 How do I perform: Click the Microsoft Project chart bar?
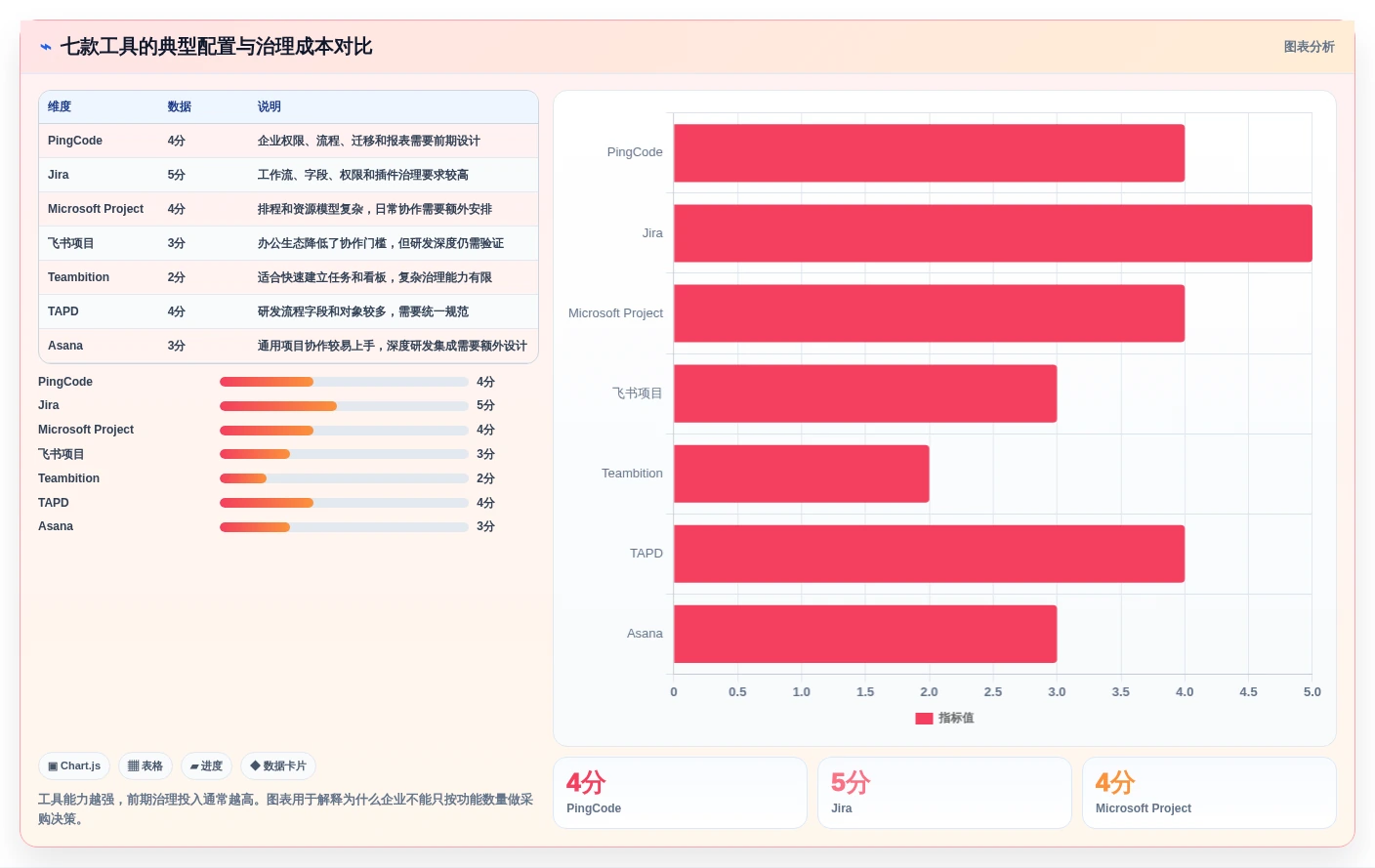[x=929, y=313]
